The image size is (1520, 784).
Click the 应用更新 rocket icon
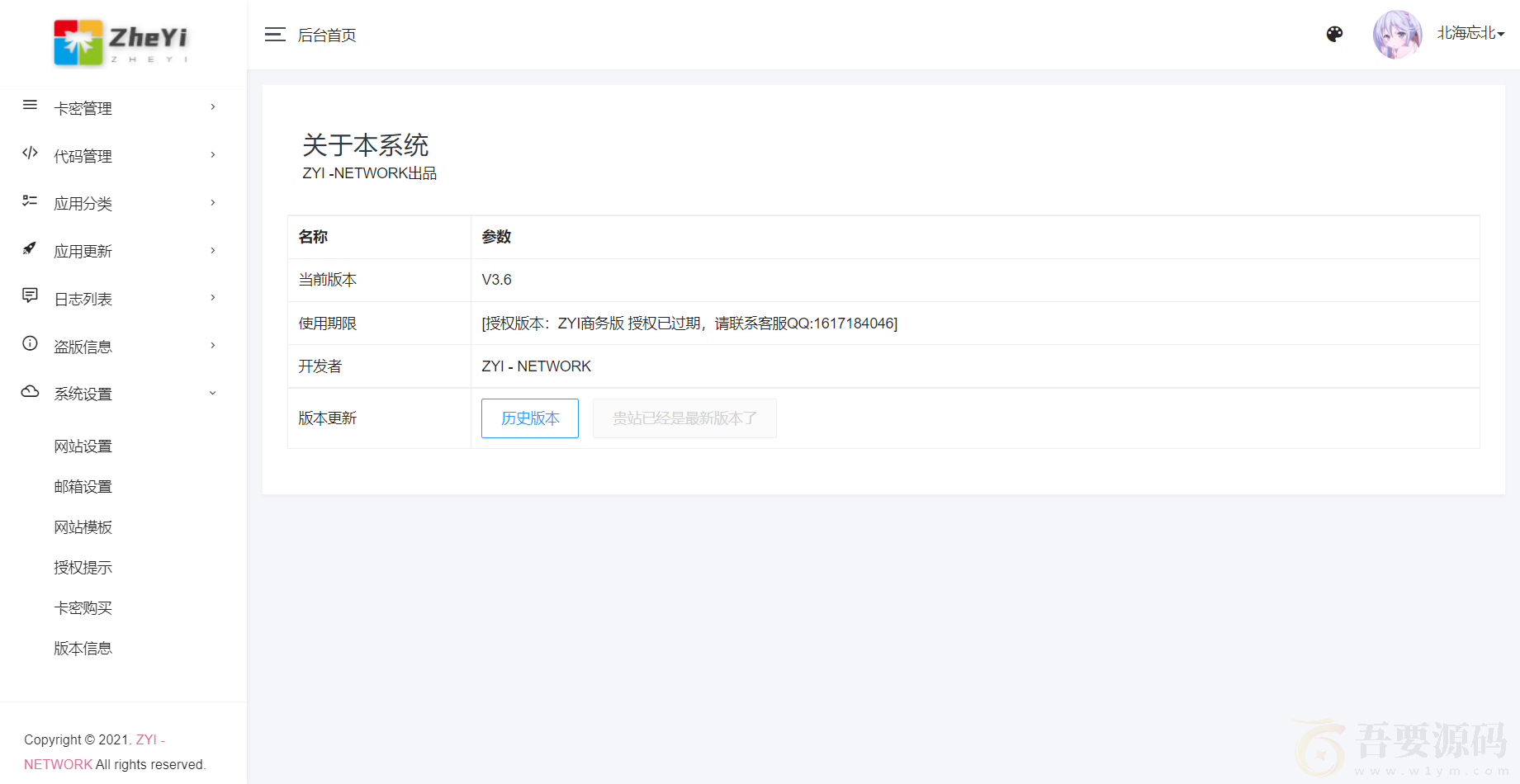pos(30,248)
